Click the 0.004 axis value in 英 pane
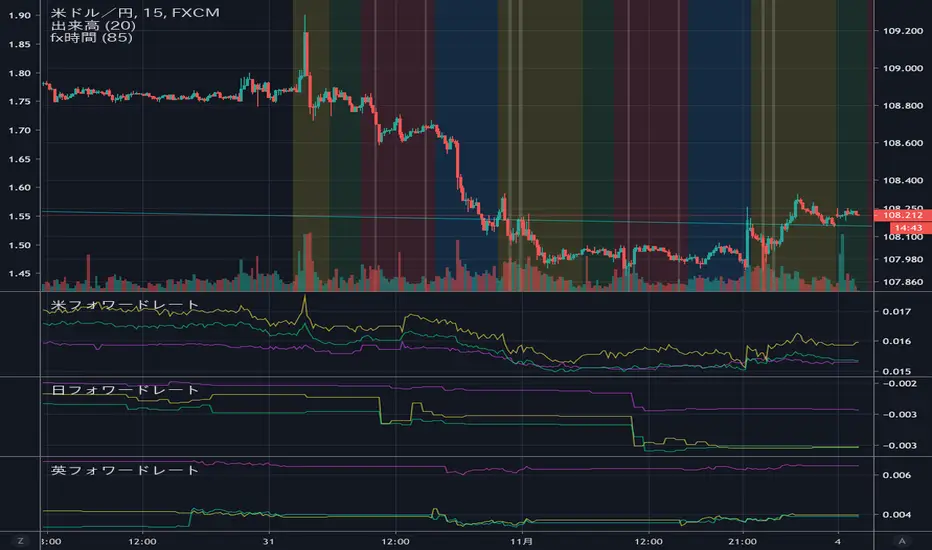932x550 pixels. tap(896, 515)
